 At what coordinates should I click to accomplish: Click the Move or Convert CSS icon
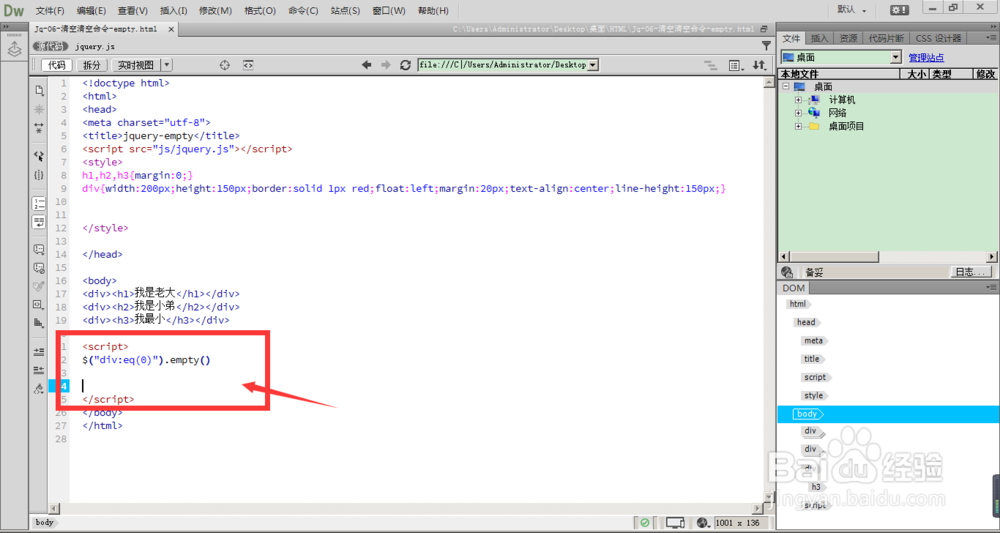39,323
